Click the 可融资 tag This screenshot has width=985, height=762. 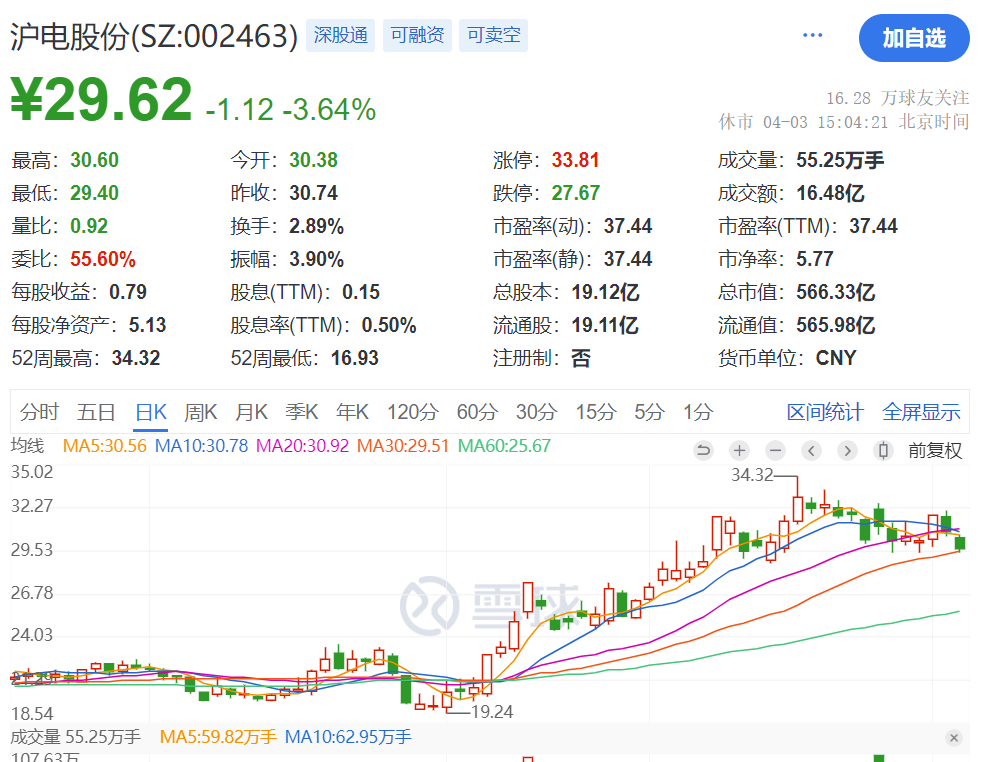click(417, 35)
